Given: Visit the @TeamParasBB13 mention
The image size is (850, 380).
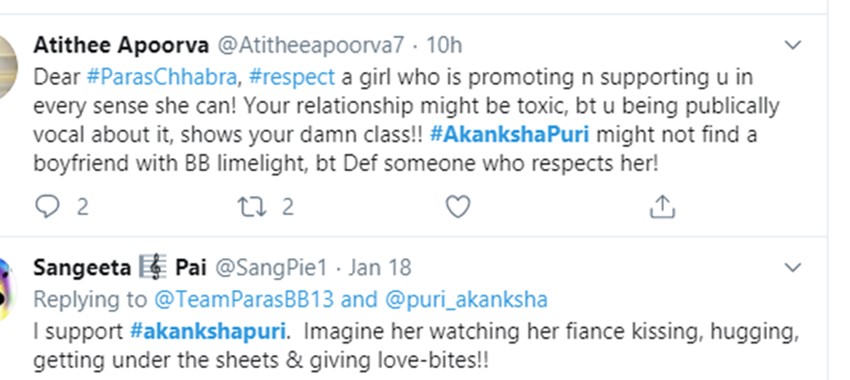Looking at the screenshot, I should tap(243, 299).
